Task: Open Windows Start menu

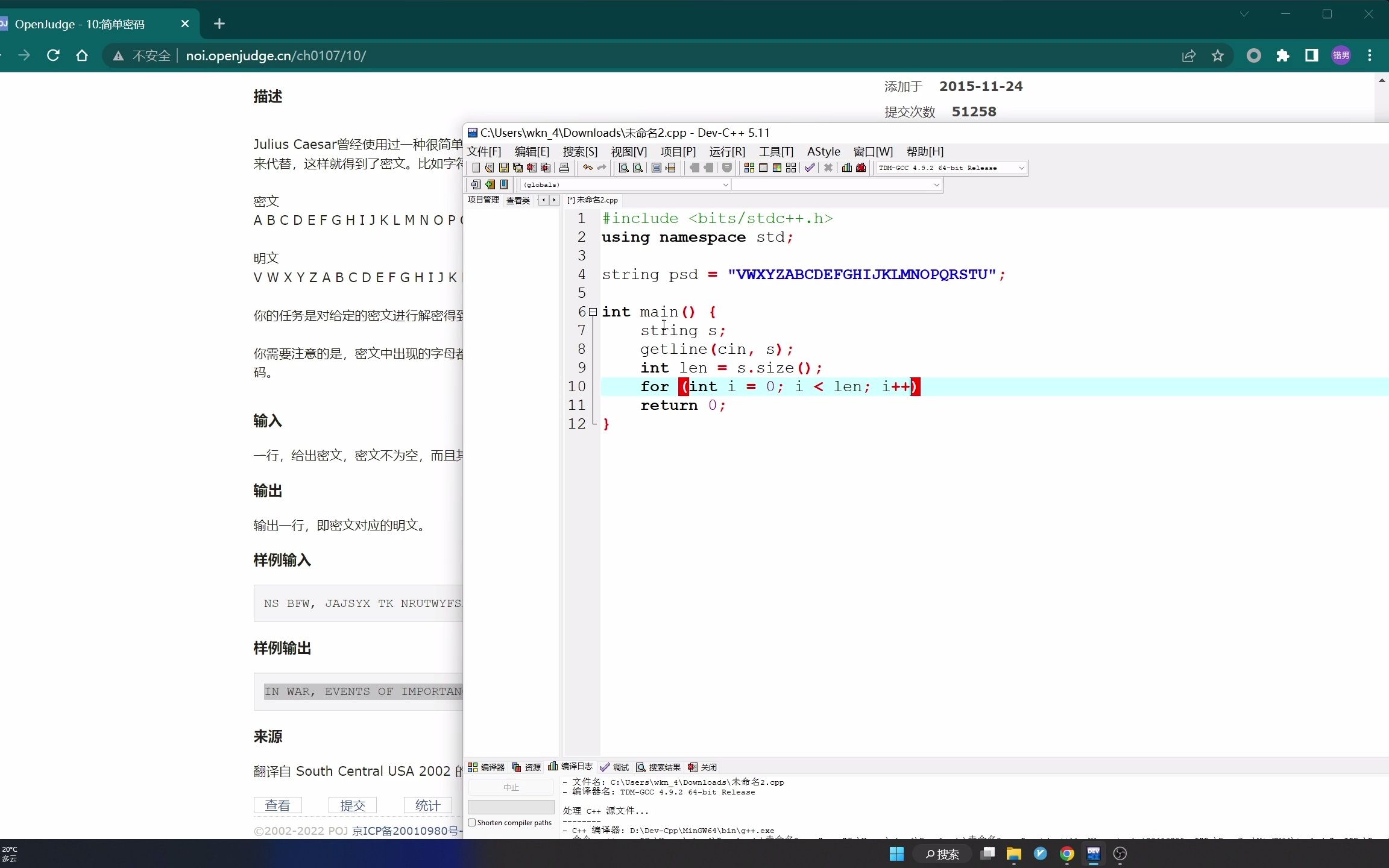Action: (897, 854)
